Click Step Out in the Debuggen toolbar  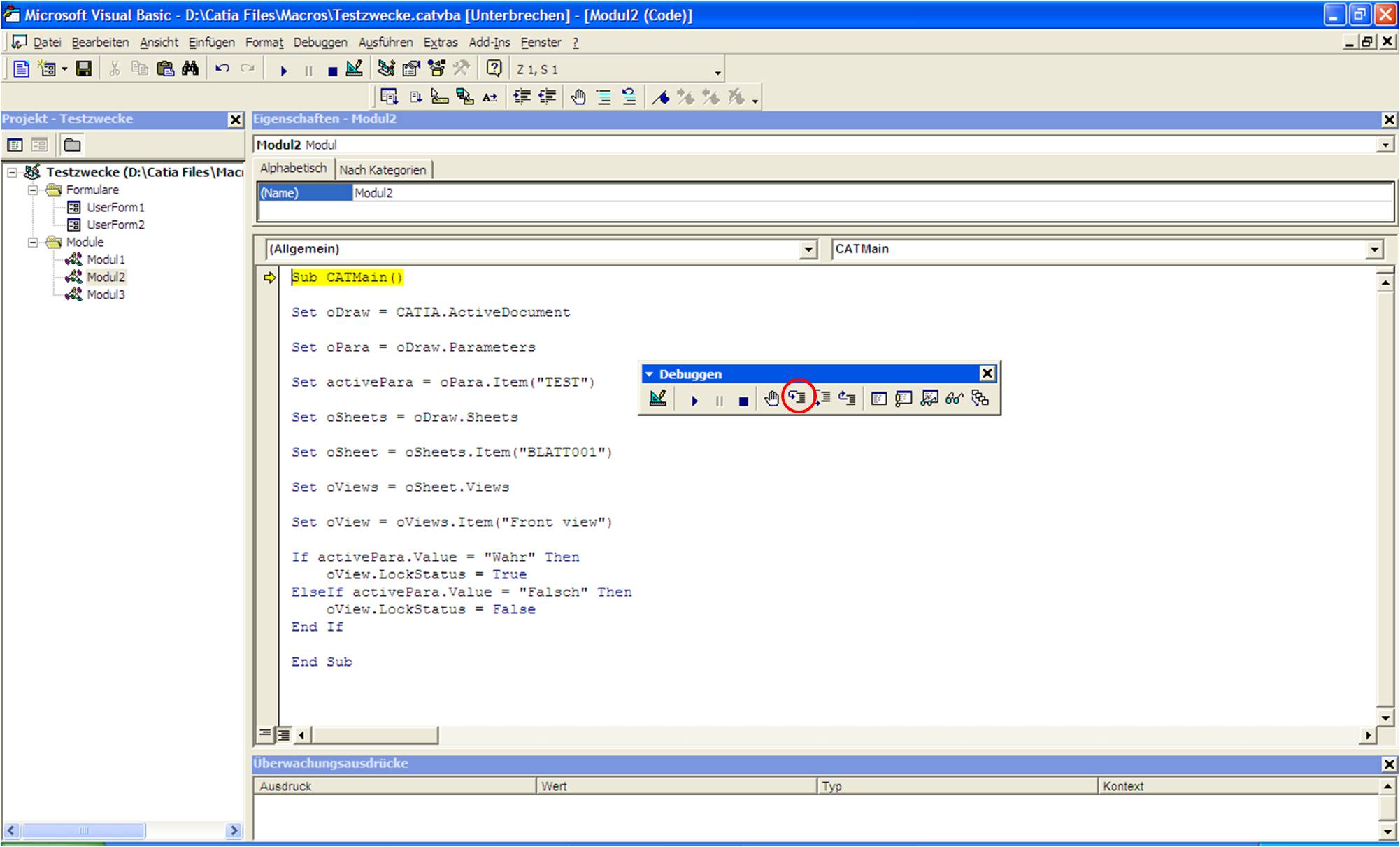coord(847,399)
